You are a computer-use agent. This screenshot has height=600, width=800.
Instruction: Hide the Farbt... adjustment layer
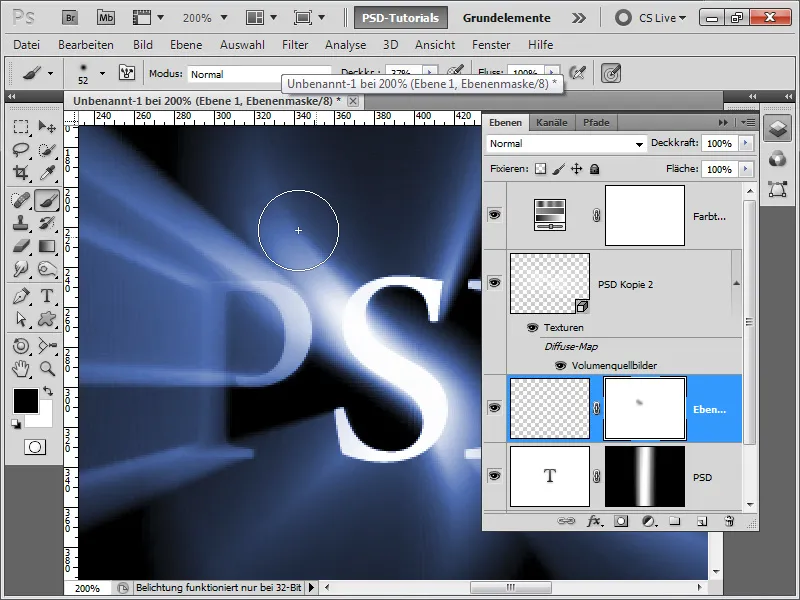pyautogui.click(x=494, y=215)
